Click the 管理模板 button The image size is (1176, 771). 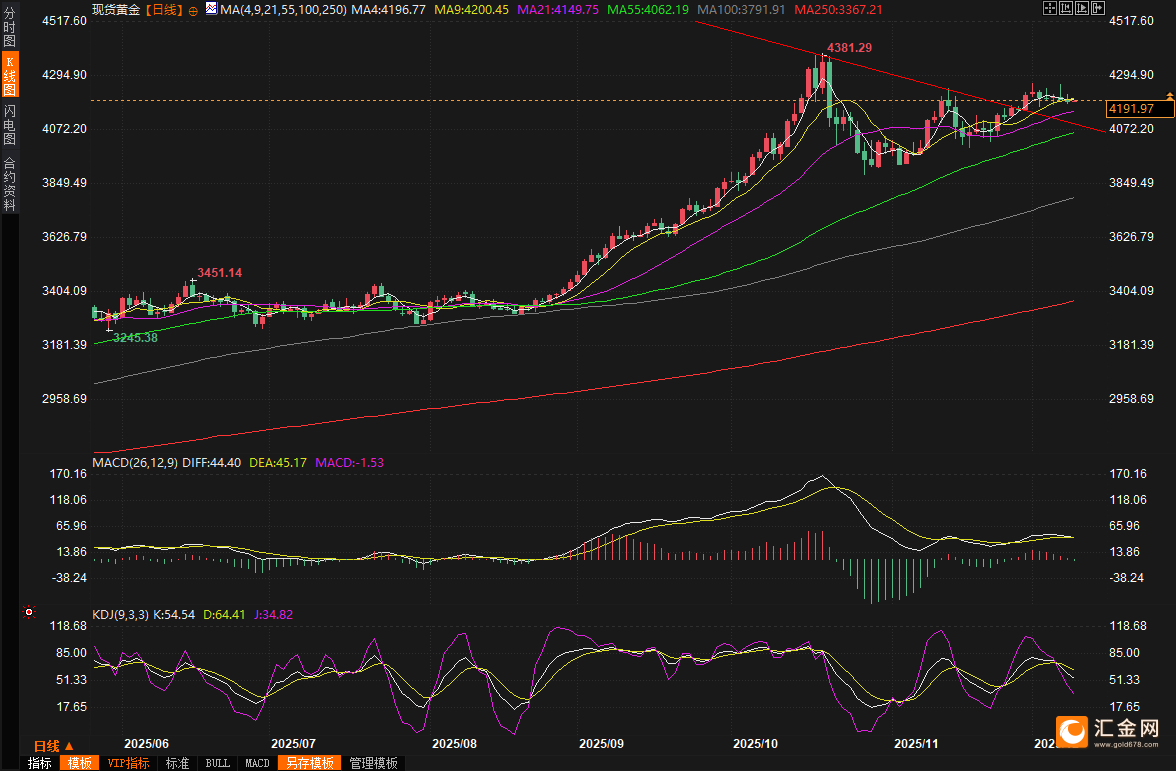(x=374, y=763)
